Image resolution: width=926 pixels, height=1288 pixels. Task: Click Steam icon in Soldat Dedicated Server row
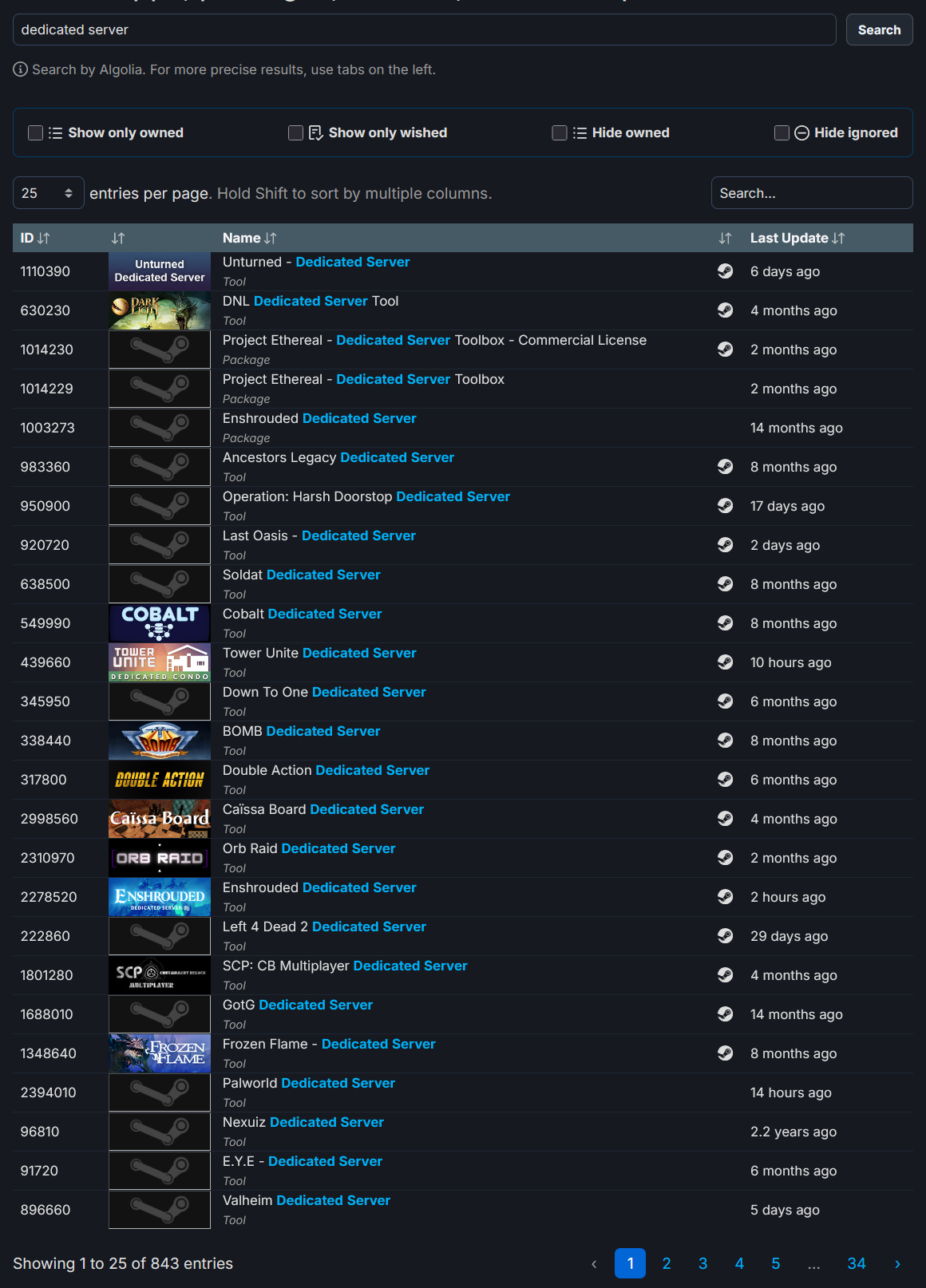click(725, 584)
